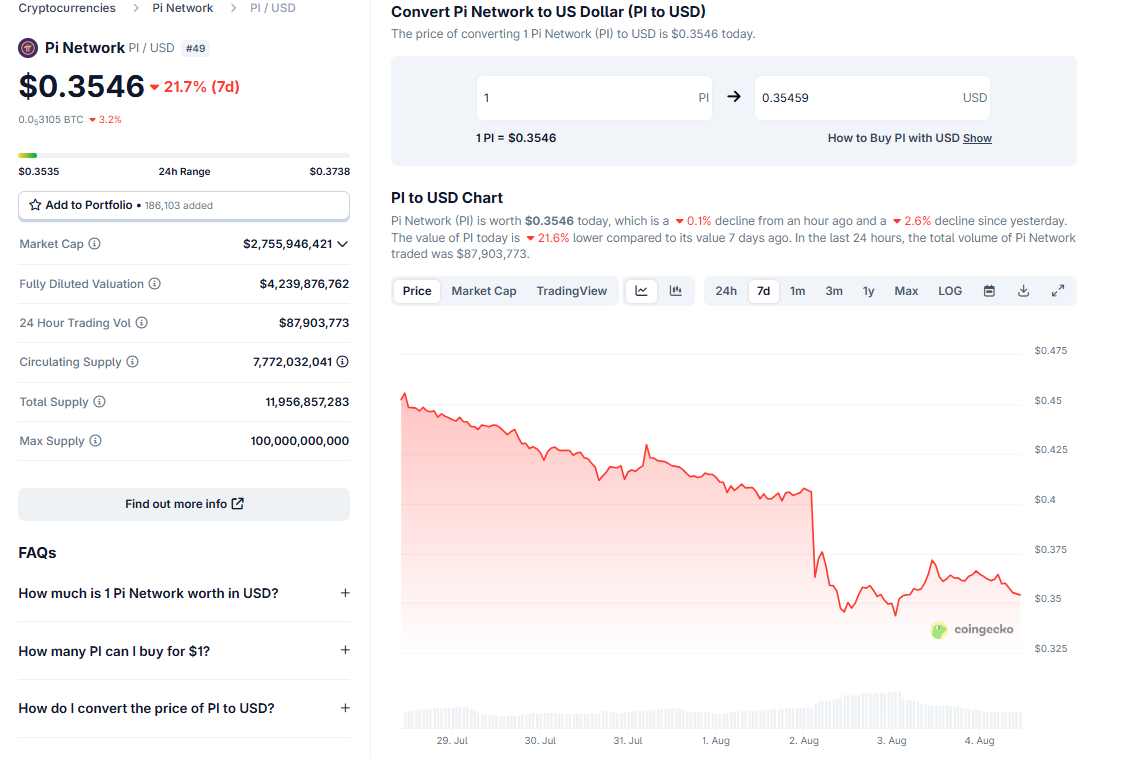Screen dimensions: 1129x757
Task: Click the PI amount input field
Action: [594, 97]
